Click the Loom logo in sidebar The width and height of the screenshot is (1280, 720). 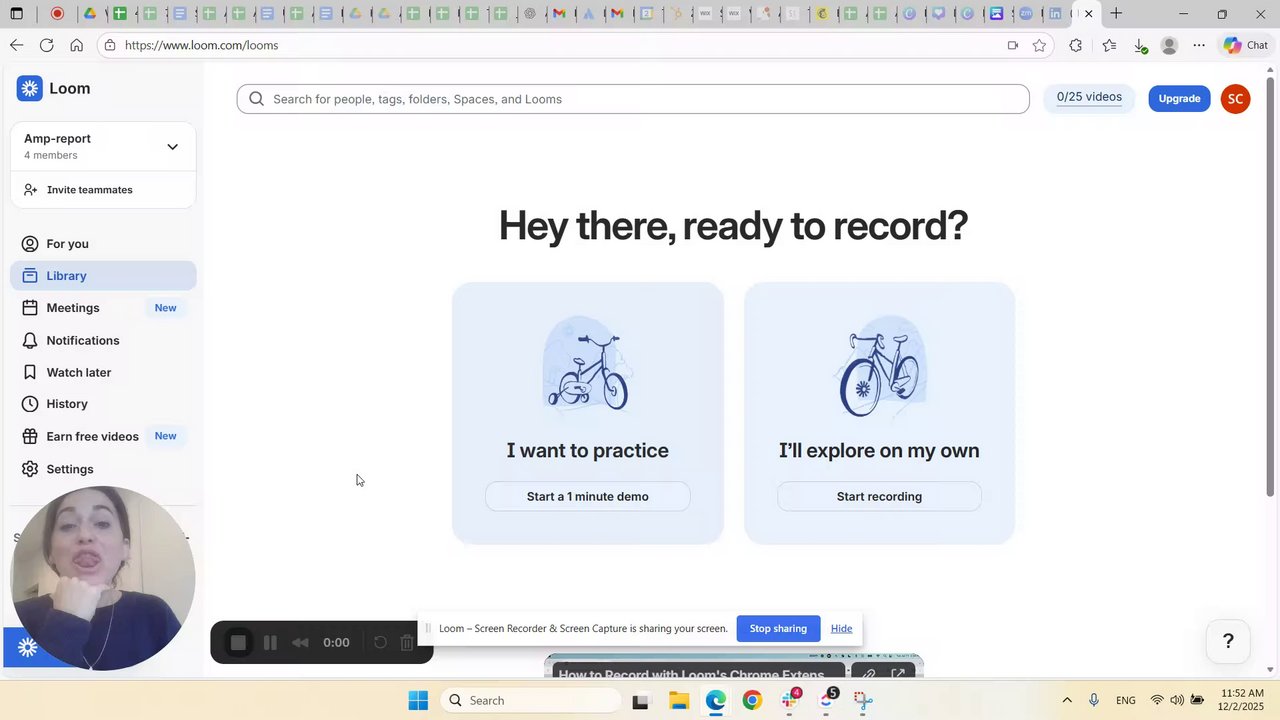53,88
